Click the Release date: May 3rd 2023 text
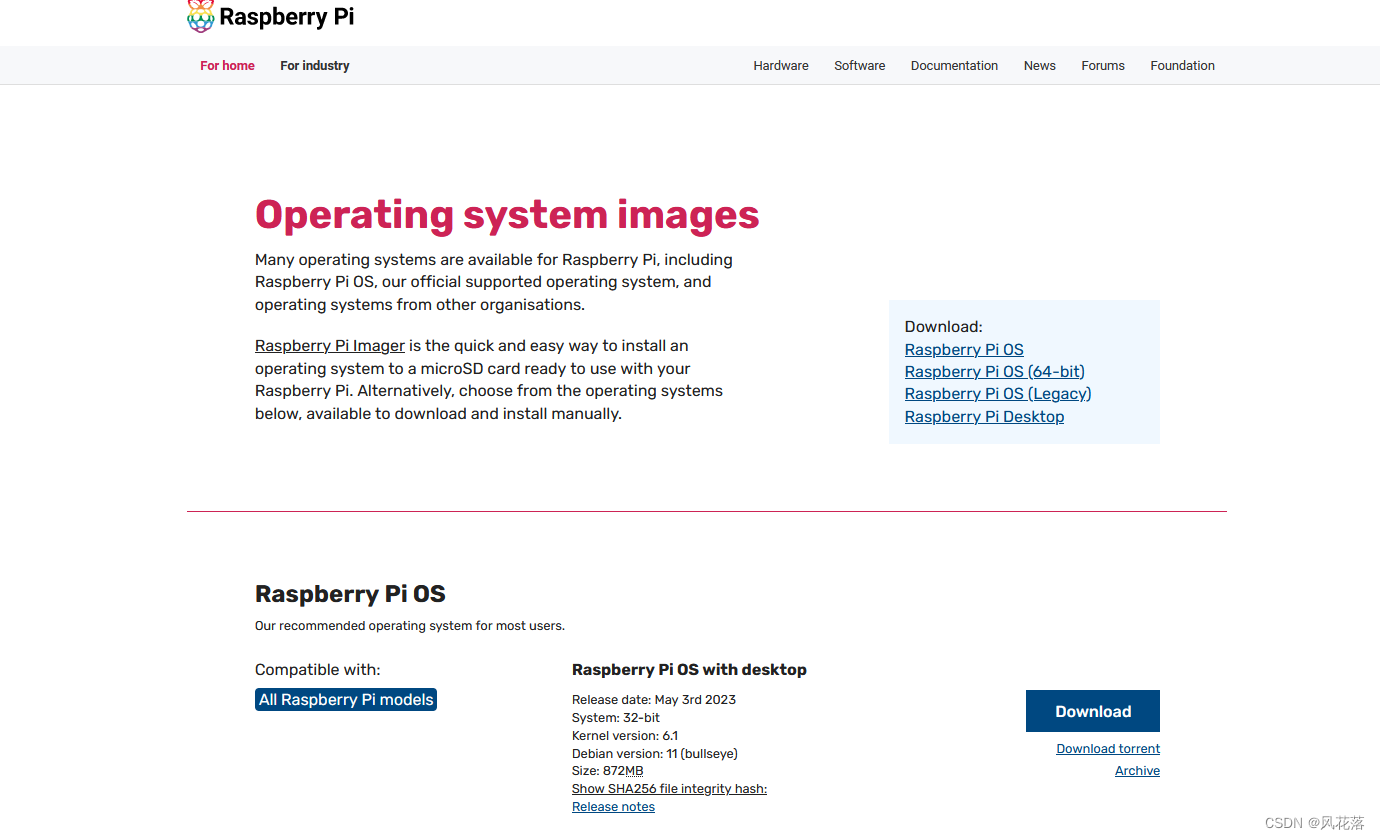The image size is (1380, 840). tap(654, 700)
